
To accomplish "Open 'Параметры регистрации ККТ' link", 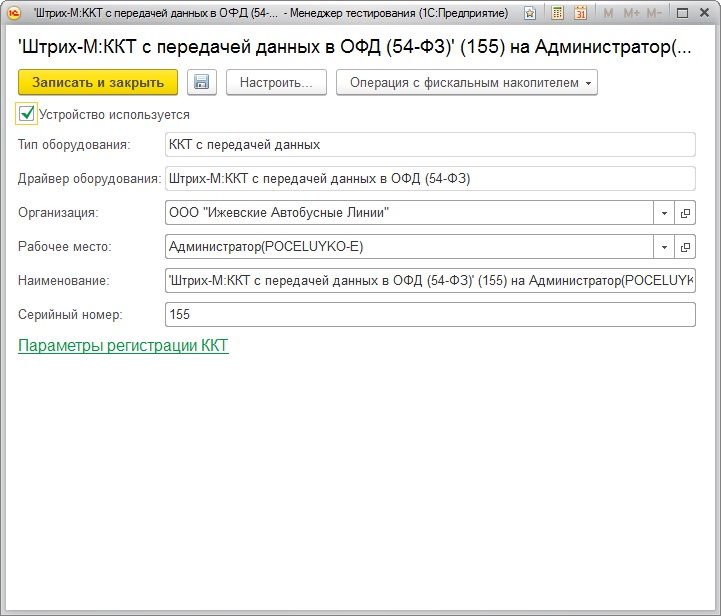I will click(x=123, y=346).
